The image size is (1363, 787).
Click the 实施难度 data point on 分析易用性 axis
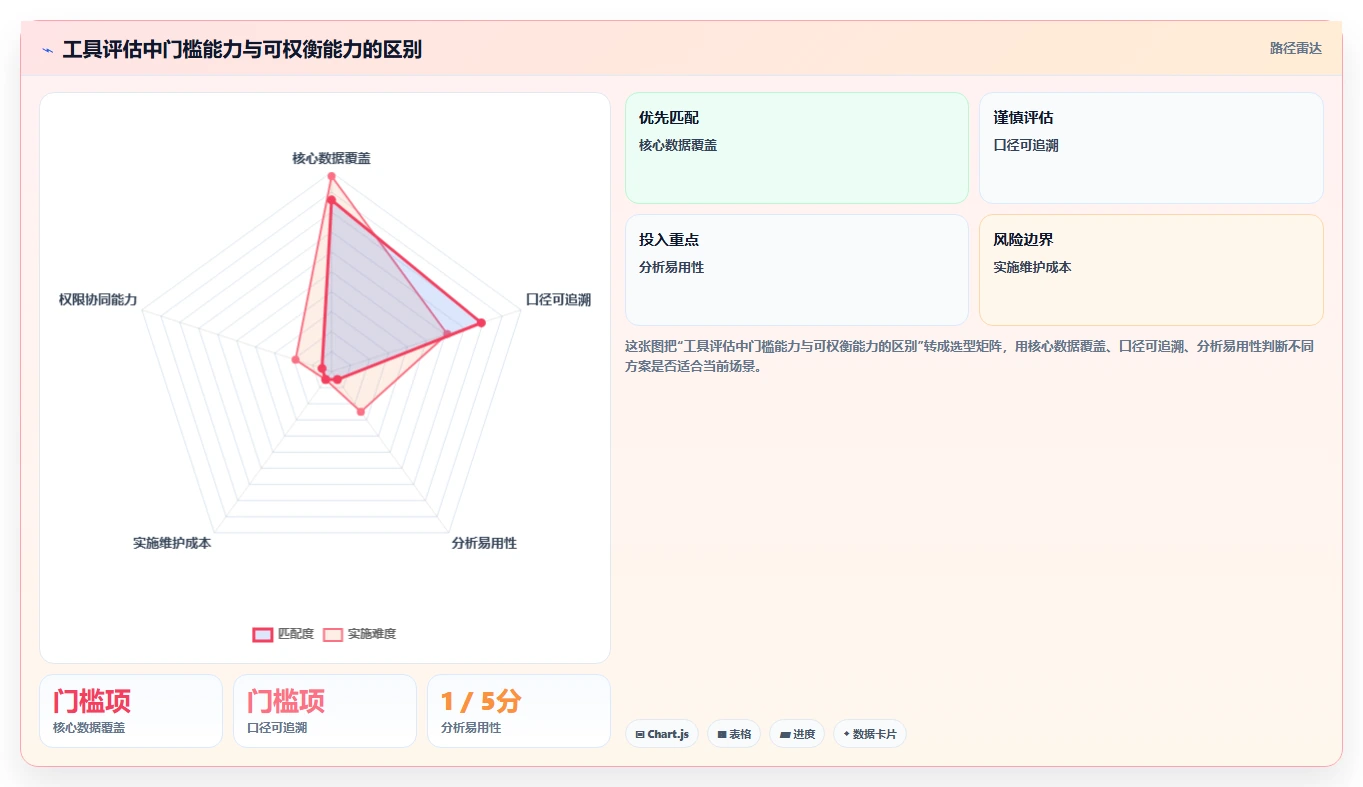[362, 411]
